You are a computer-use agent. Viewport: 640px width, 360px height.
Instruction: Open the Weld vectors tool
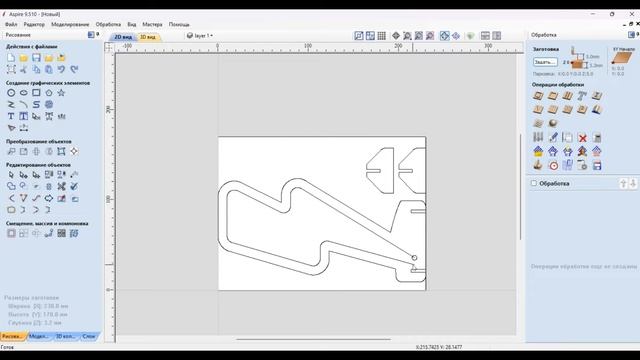coord(11,187)
